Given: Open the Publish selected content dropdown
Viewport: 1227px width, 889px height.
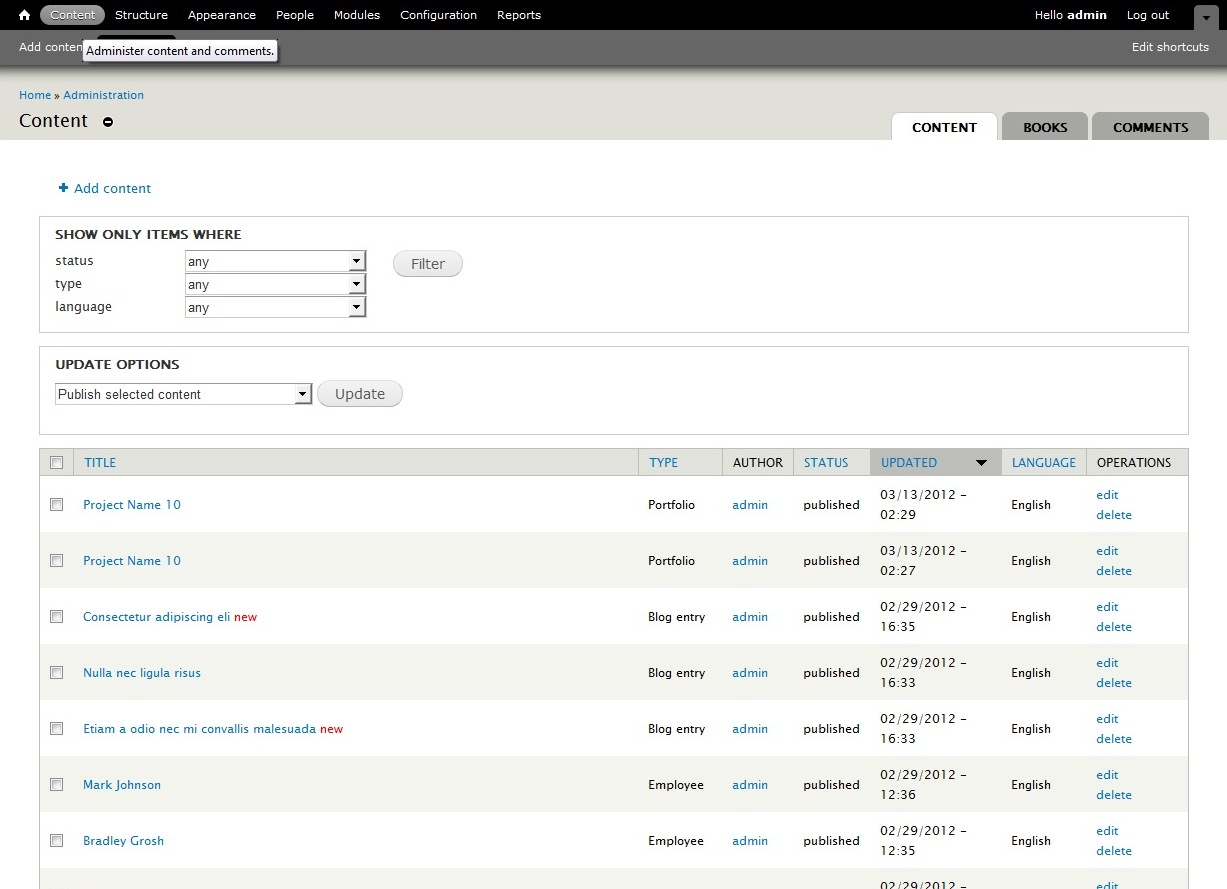Looking at the screenshot, I should pyautogui.click(x=184, y=395).
